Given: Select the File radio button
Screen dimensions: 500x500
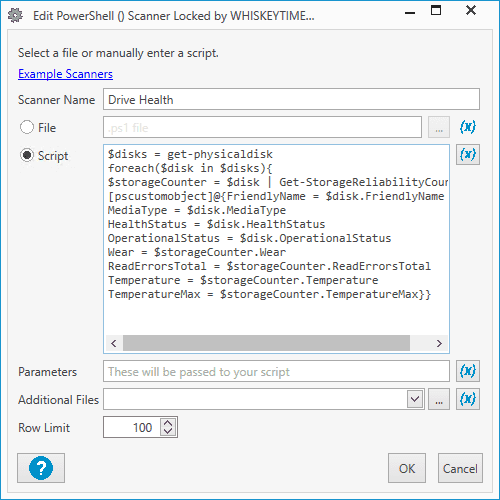Looking at the screenshot, I should [x=27, y=127].
